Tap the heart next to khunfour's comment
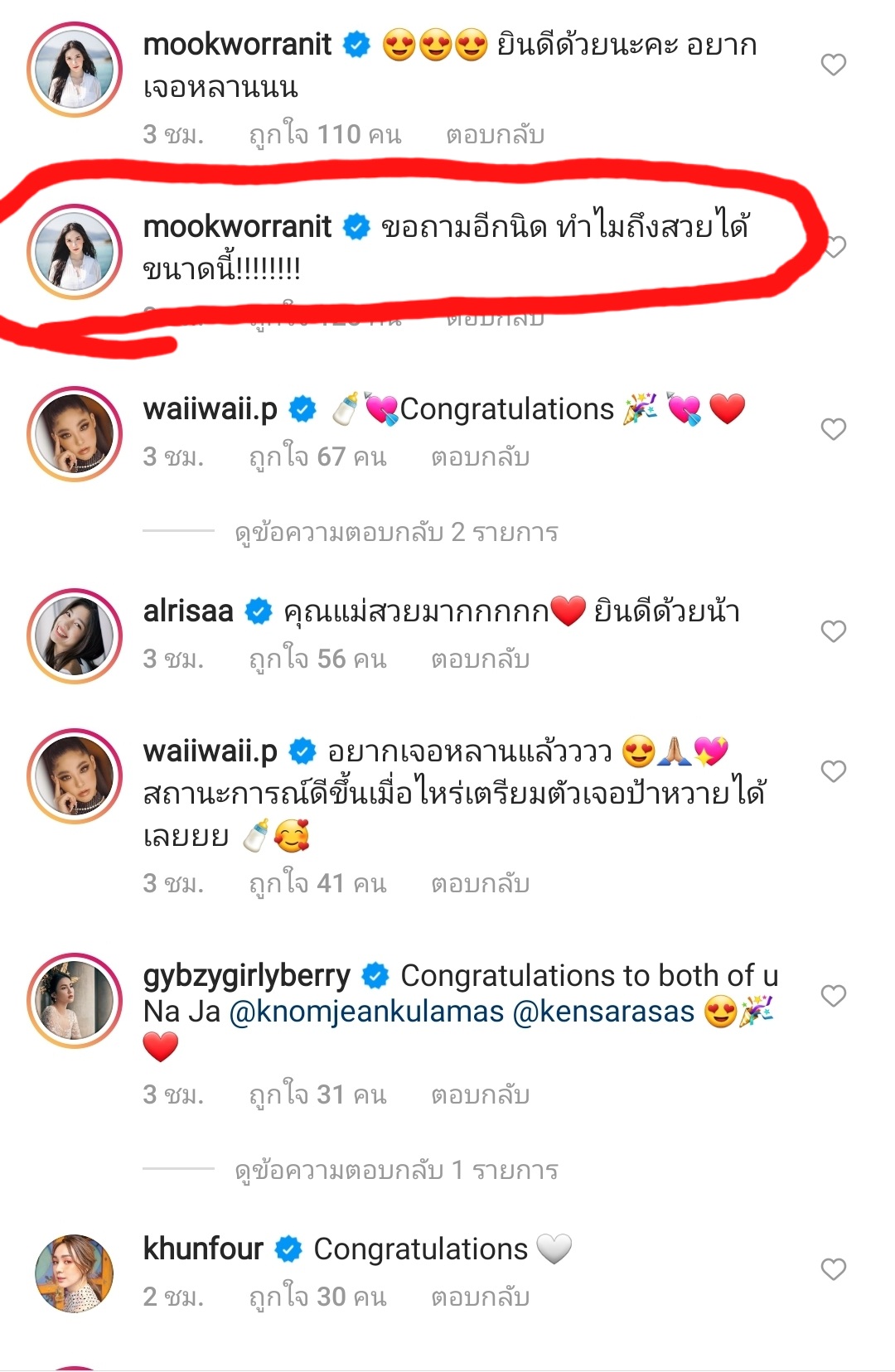 [x=833, y=1269]
